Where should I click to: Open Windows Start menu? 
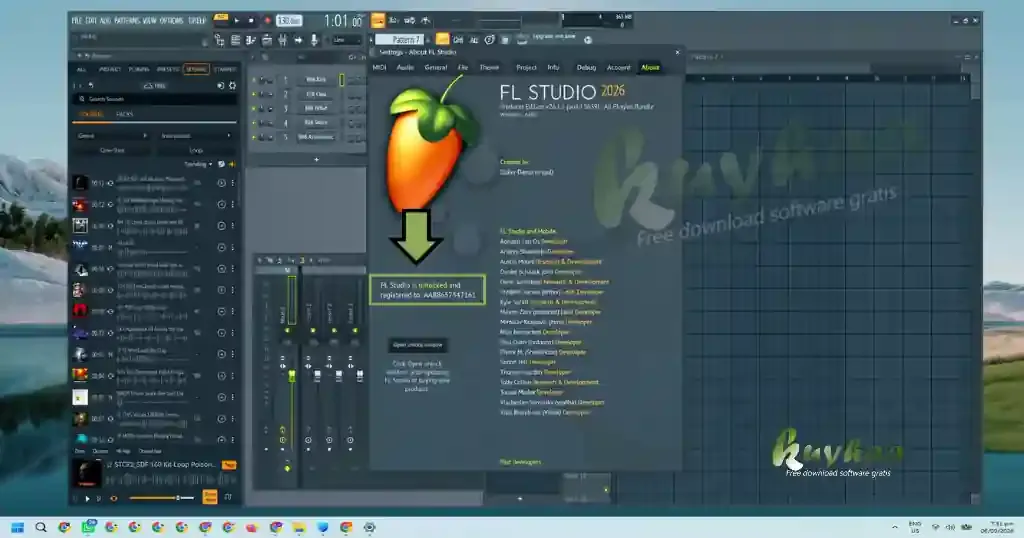point(18,528)
